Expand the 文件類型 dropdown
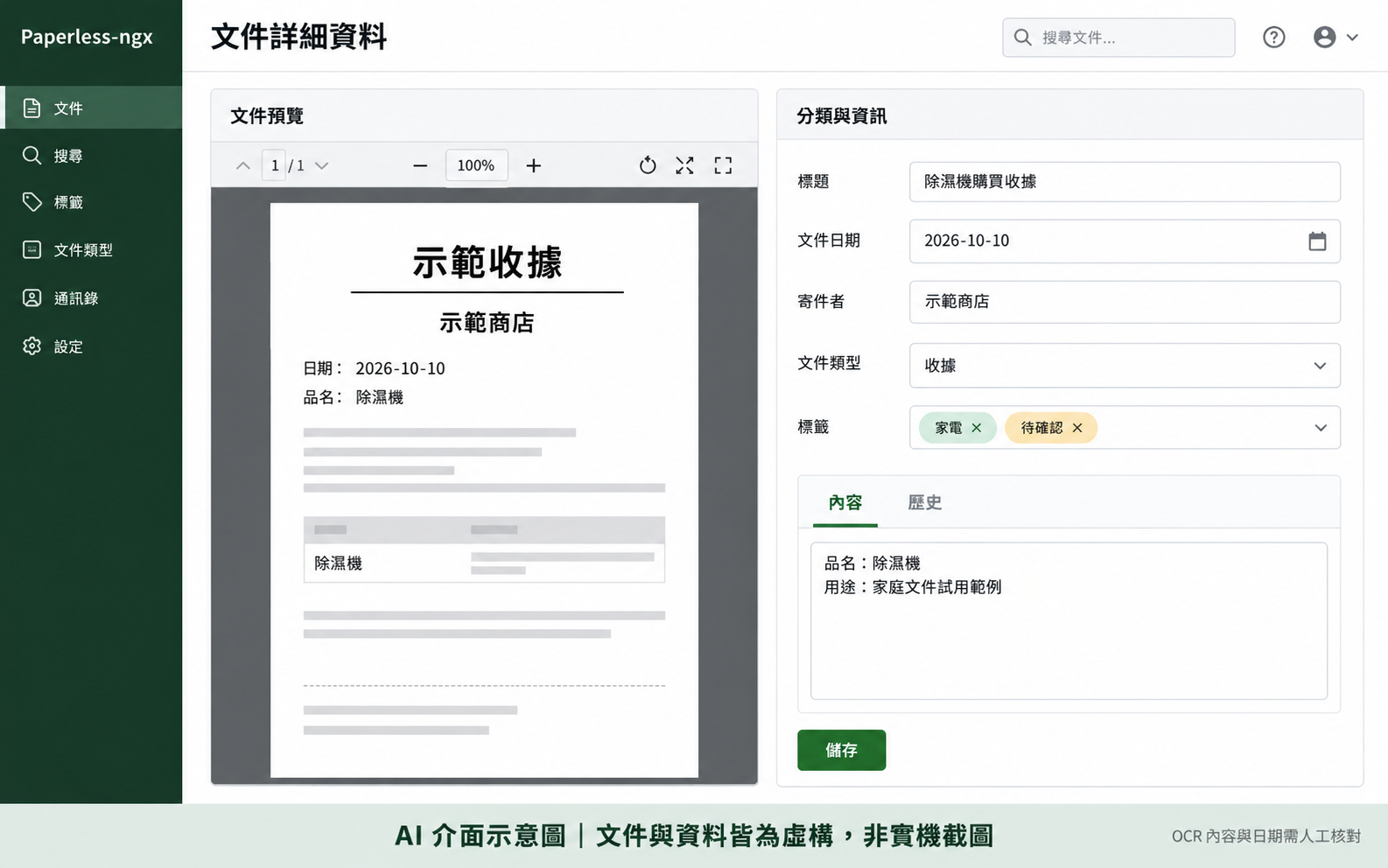 click(1125, 366)
